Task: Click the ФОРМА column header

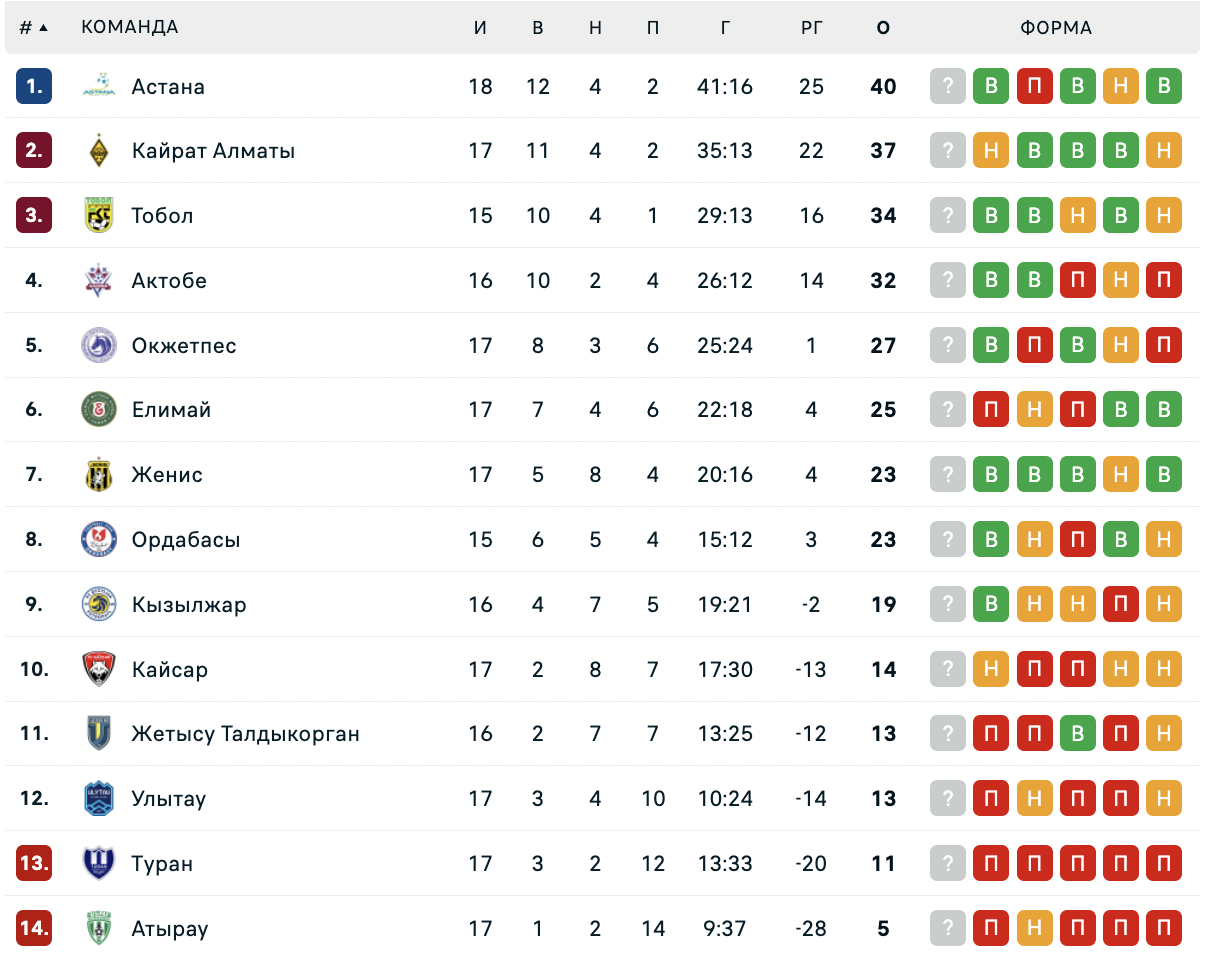Action: pyautogui.click(x=1056, y=28)
